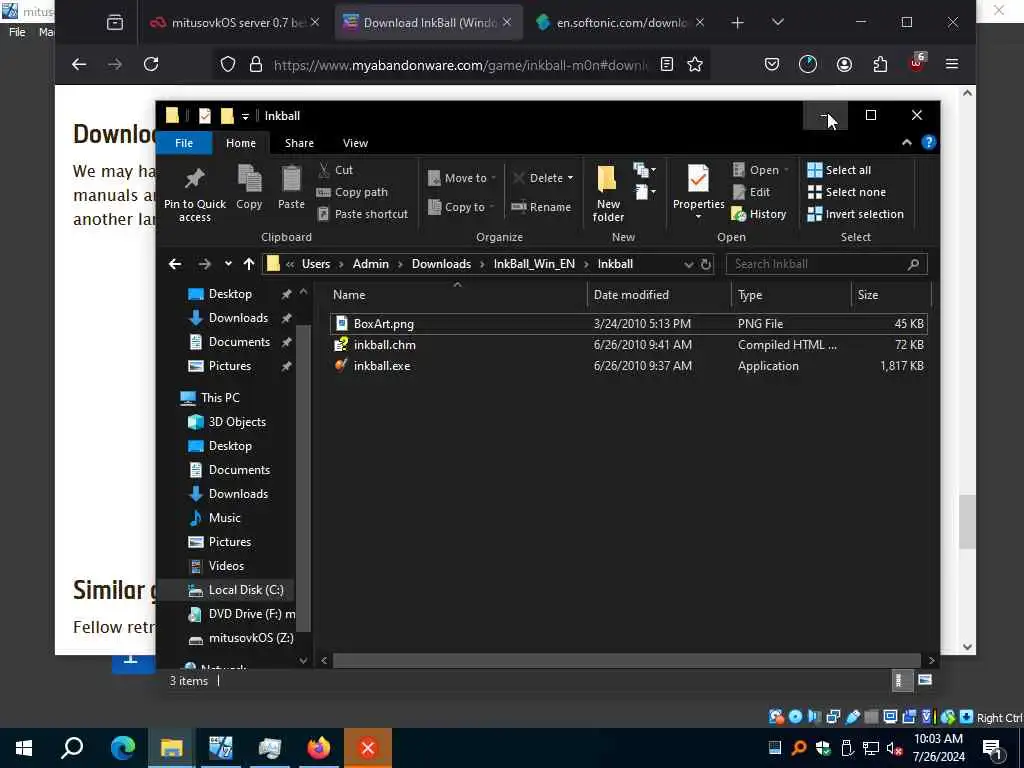Create a New folder from ribbon
The height and width of the screenshot is (768, 1024).
click(x=608, y=193)
